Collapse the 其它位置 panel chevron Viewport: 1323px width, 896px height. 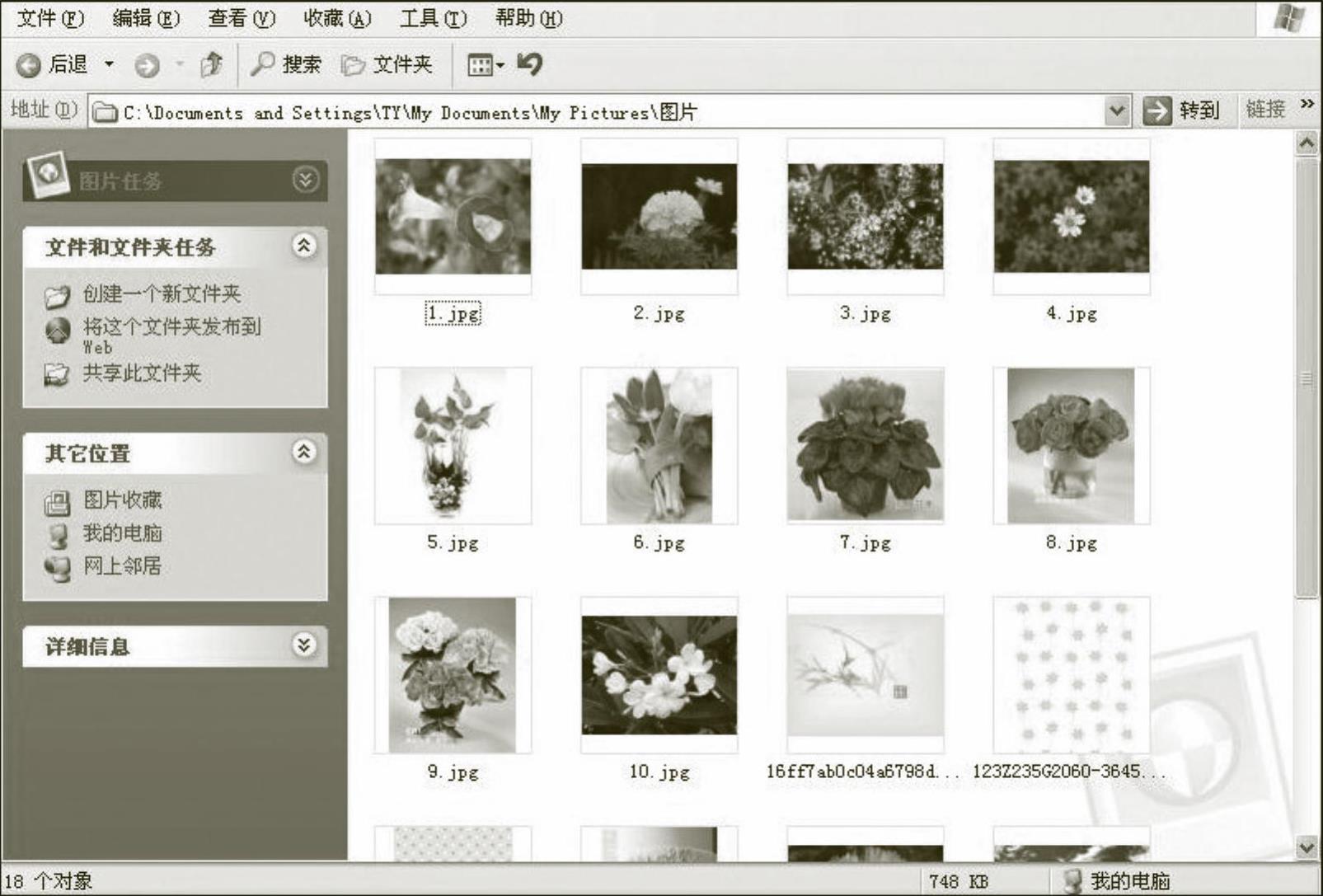click(304, 452)
